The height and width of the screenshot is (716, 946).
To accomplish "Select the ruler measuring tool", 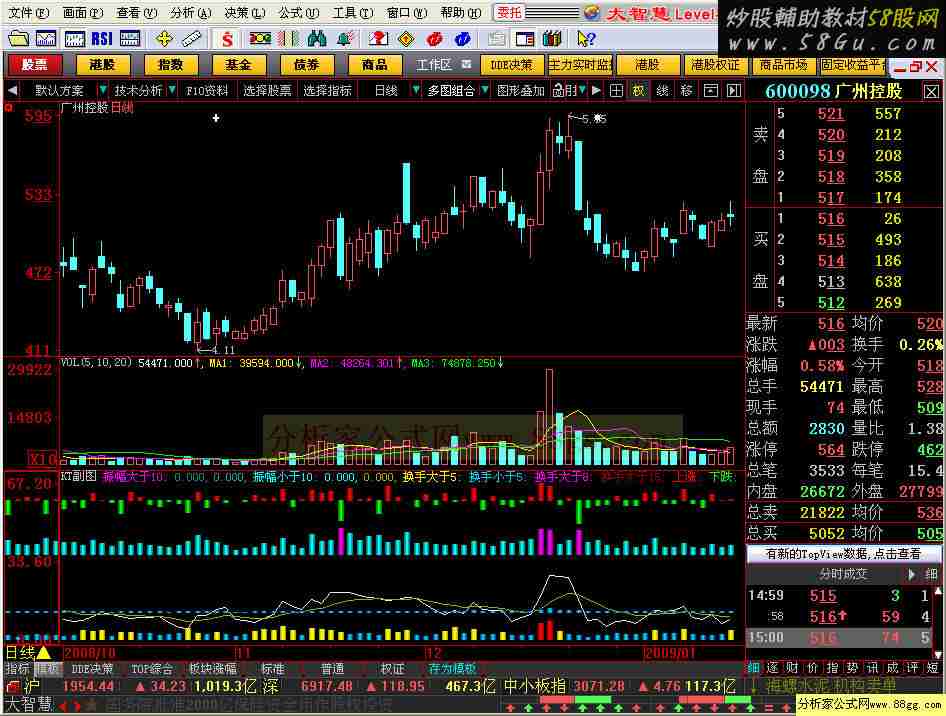I will (x=191, y=39).
